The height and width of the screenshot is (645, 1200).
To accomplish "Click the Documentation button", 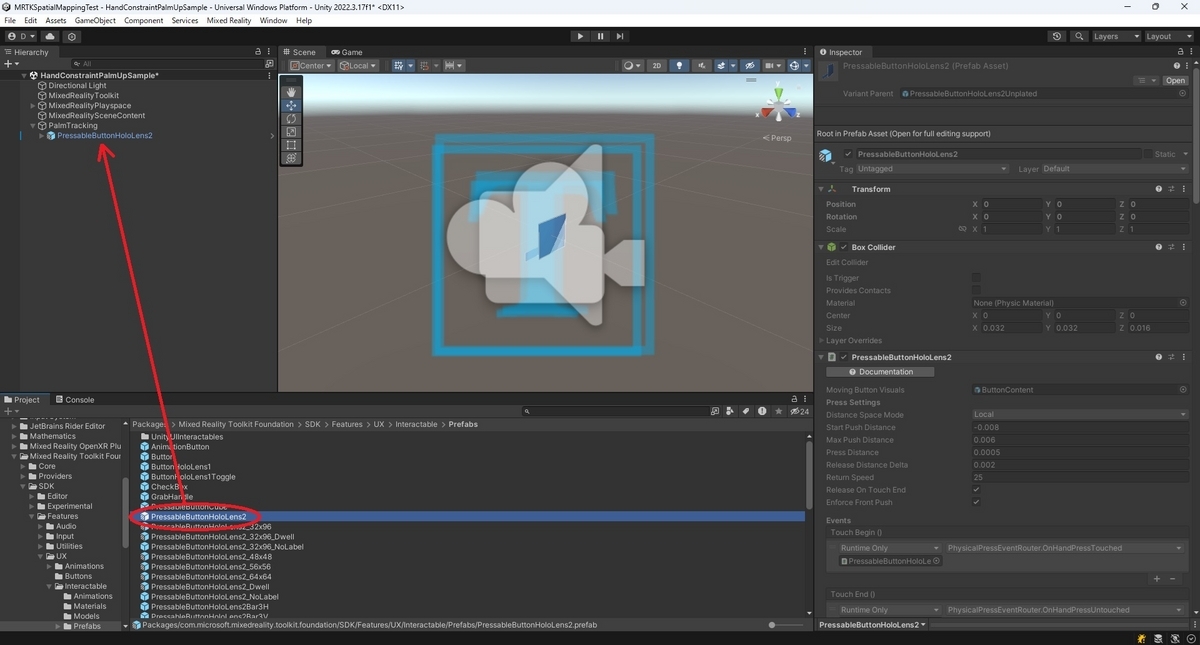I will (880, 372).
